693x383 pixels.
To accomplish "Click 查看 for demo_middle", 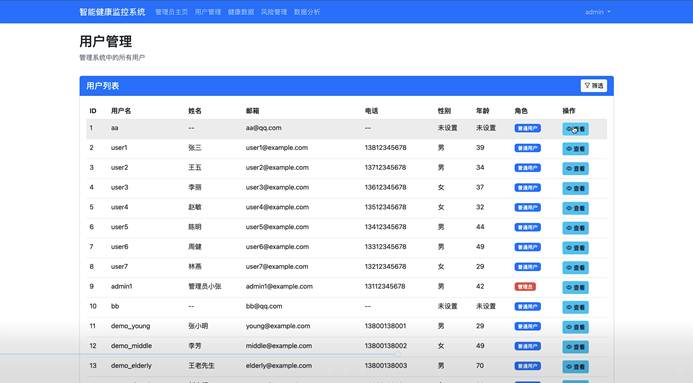I will 575,347.
